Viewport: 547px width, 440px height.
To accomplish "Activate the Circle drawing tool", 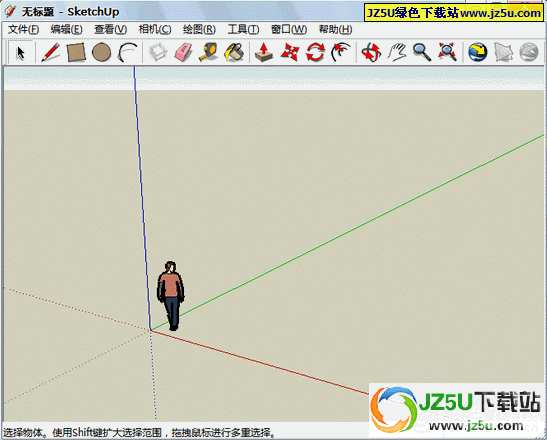I will 102,52.
